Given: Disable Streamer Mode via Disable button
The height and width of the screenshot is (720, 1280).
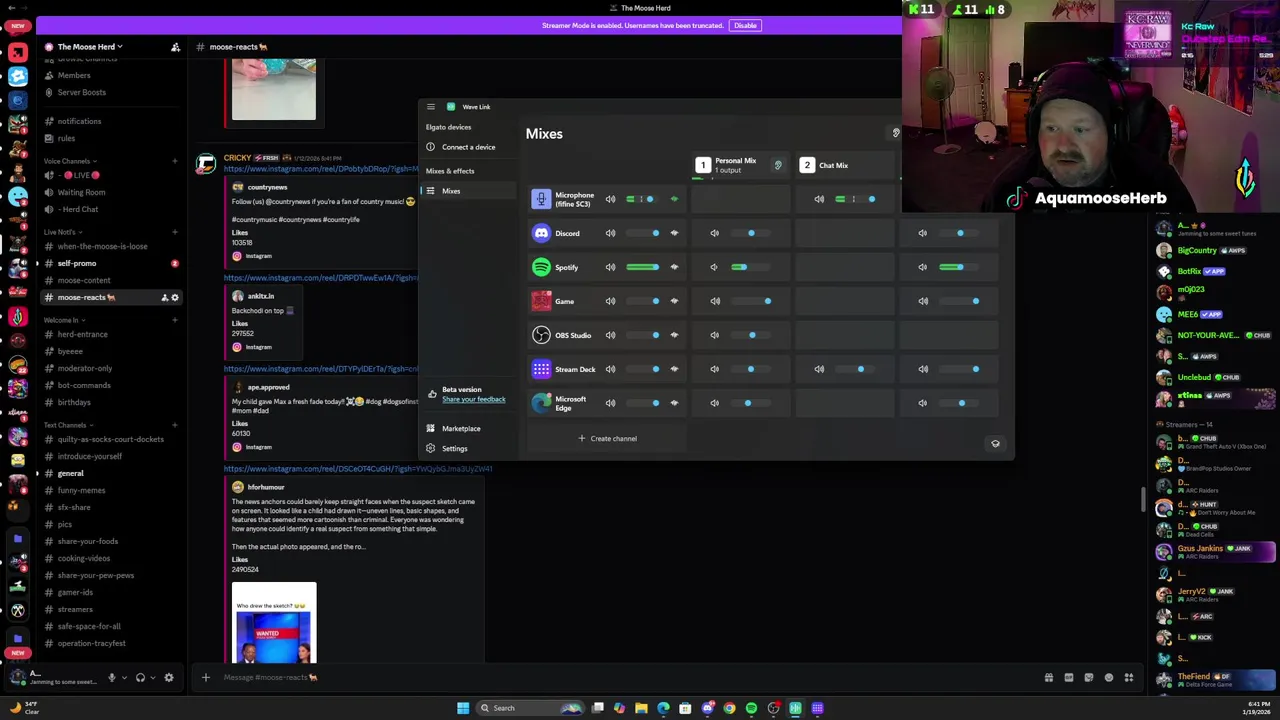Looking at the screenshot, I should (745, 25).
